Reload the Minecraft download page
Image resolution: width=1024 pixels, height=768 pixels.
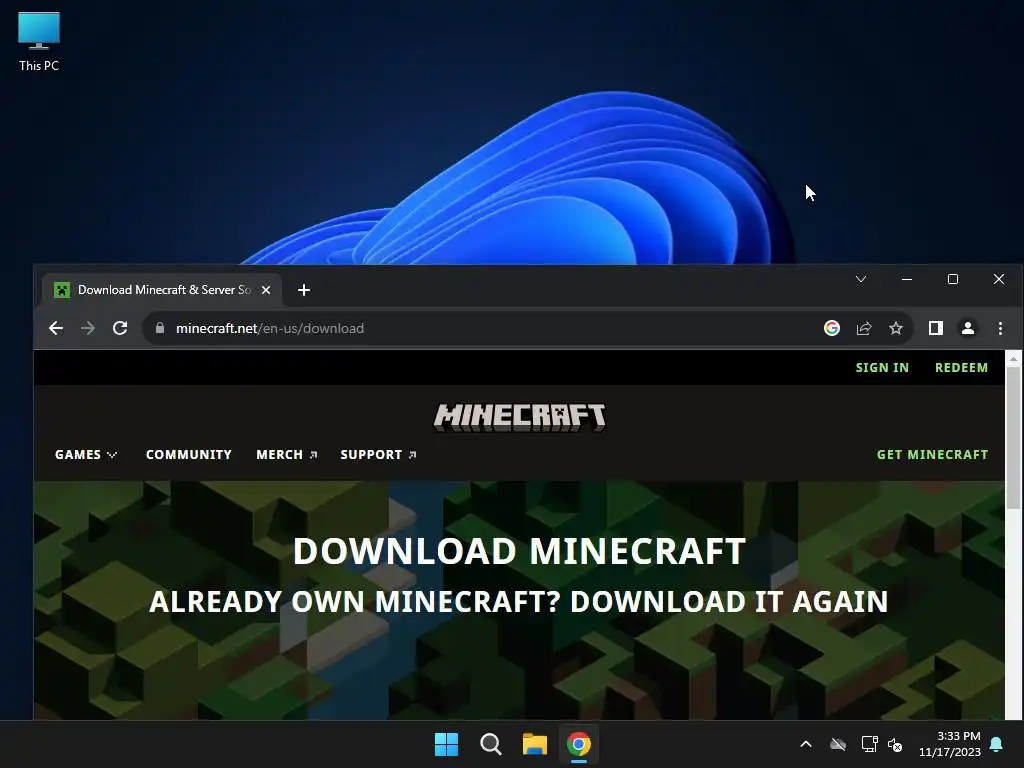tap(120, 328)
